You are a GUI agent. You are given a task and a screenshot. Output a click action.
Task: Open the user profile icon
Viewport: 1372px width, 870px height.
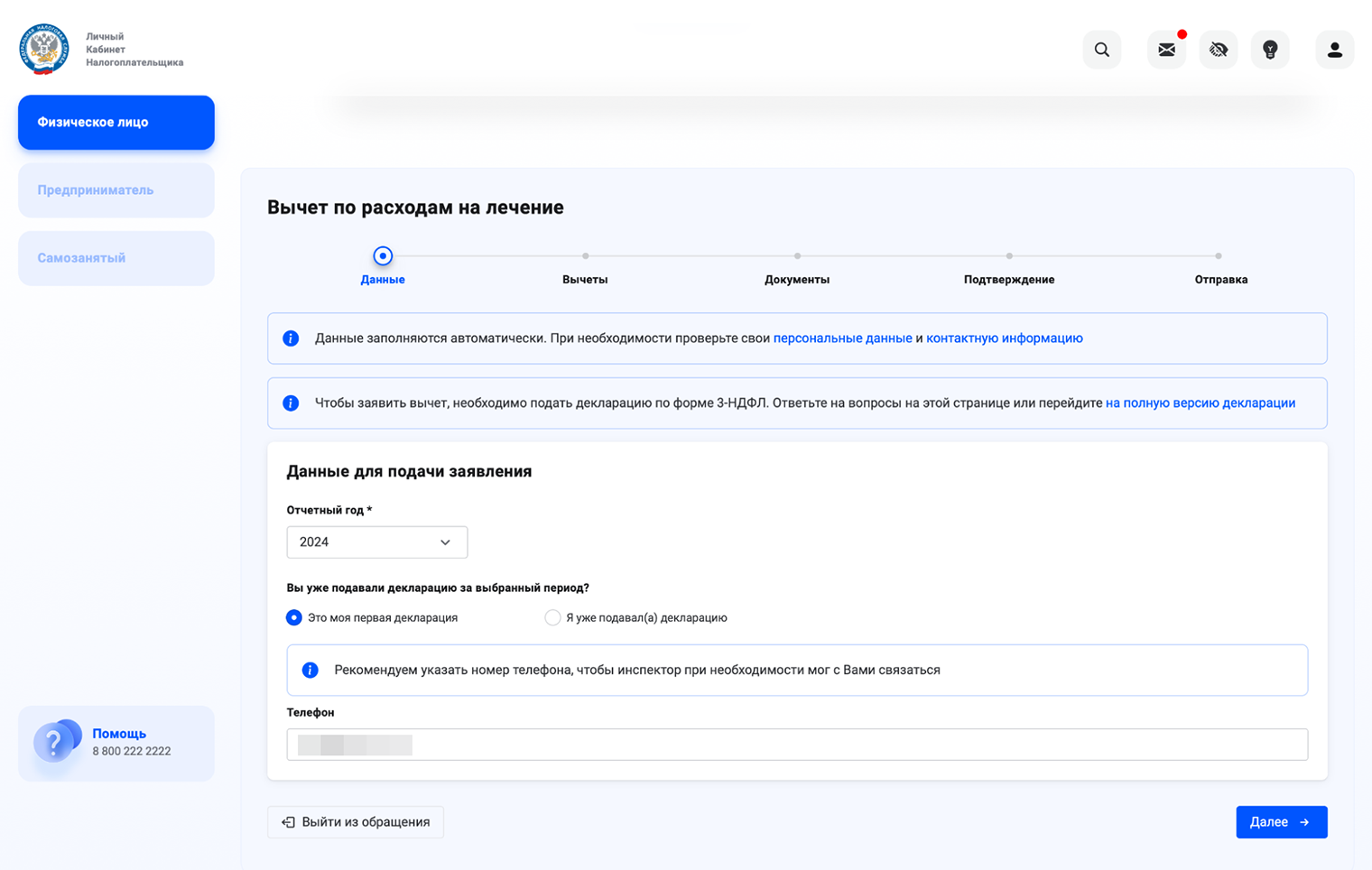tap(1334, 50)
